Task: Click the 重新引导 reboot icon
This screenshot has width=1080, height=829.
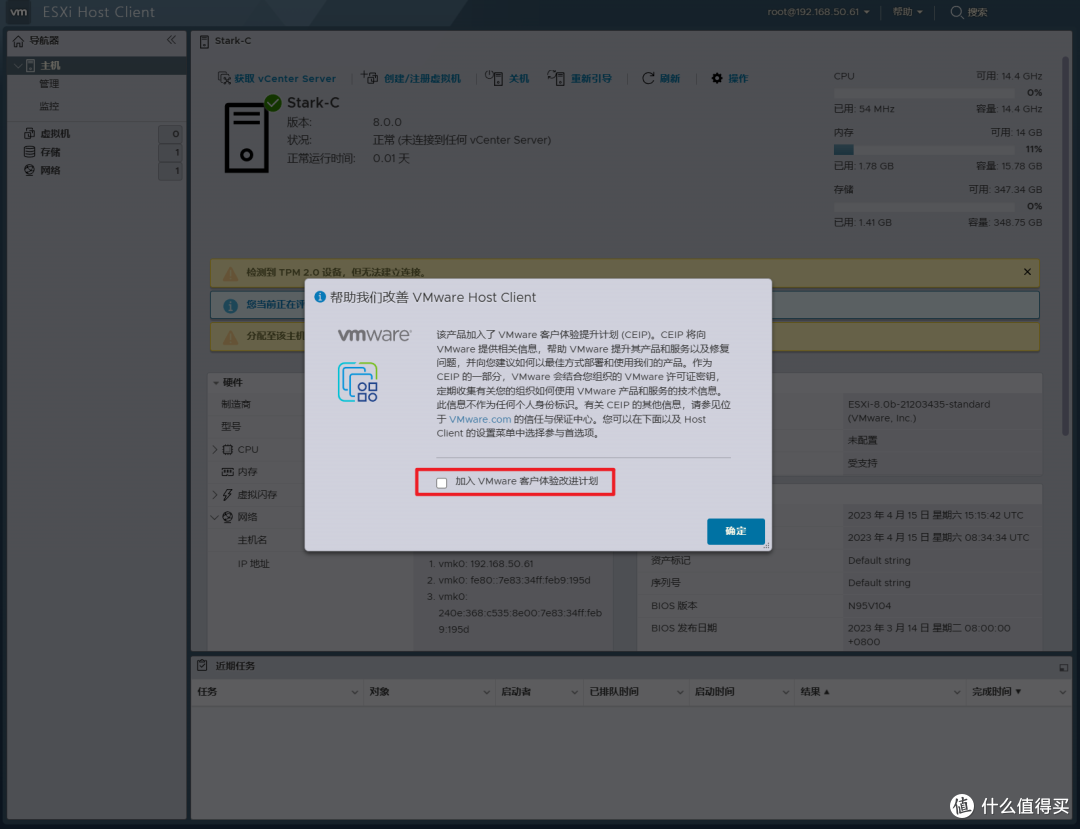Action: coord(556,78)
